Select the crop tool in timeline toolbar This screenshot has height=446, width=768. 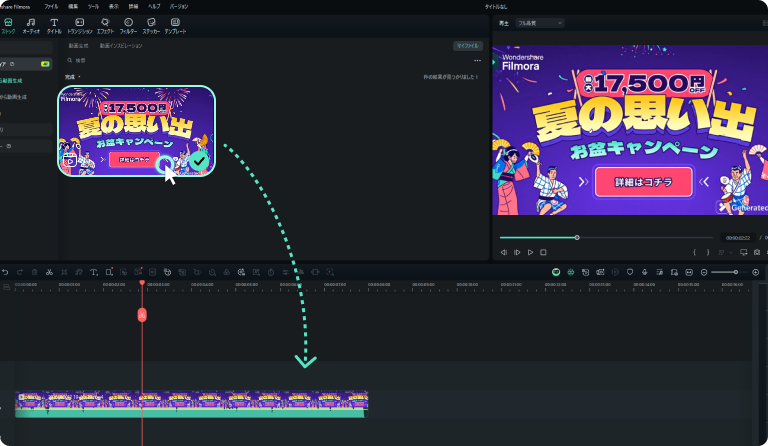pos(64,272)
